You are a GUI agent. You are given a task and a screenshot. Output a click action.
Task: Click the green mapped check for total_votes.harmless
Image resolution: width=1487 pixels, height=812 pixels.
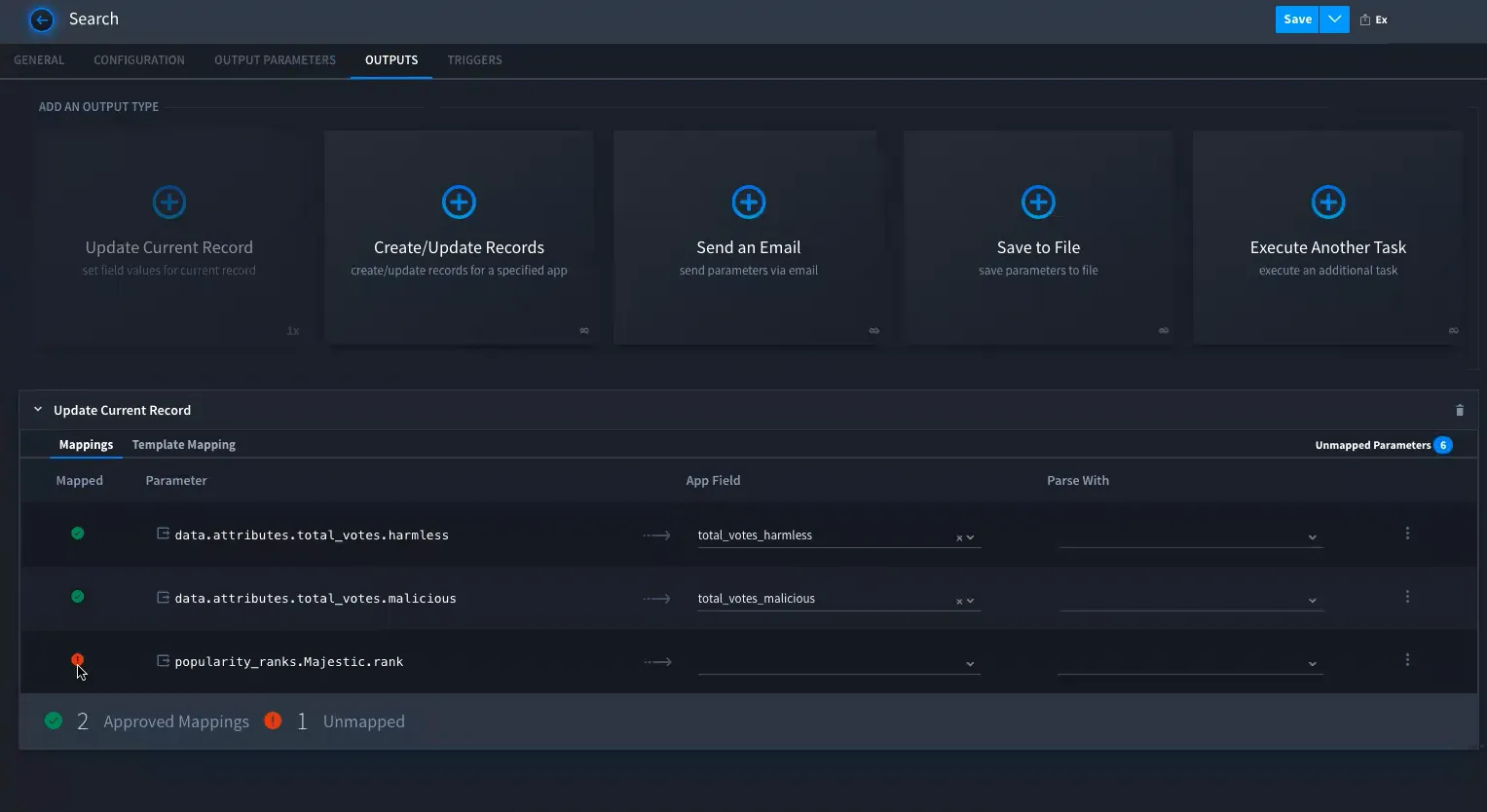pos(78,534)
